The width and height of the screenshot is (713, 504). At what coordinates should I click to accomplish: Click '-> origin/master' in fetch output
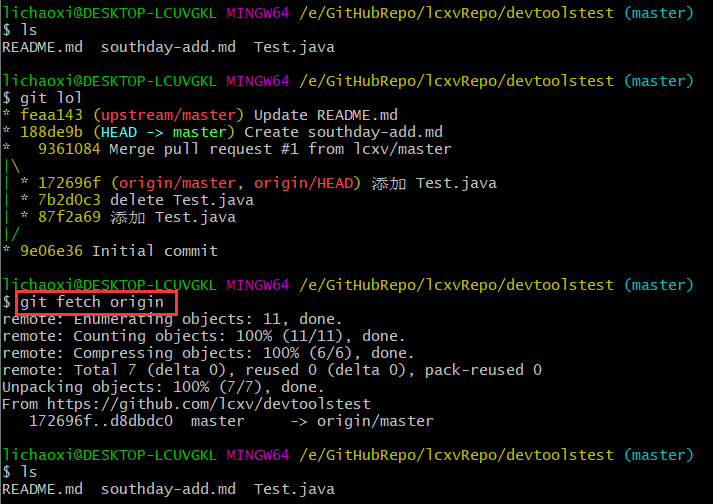coord(362,421)
